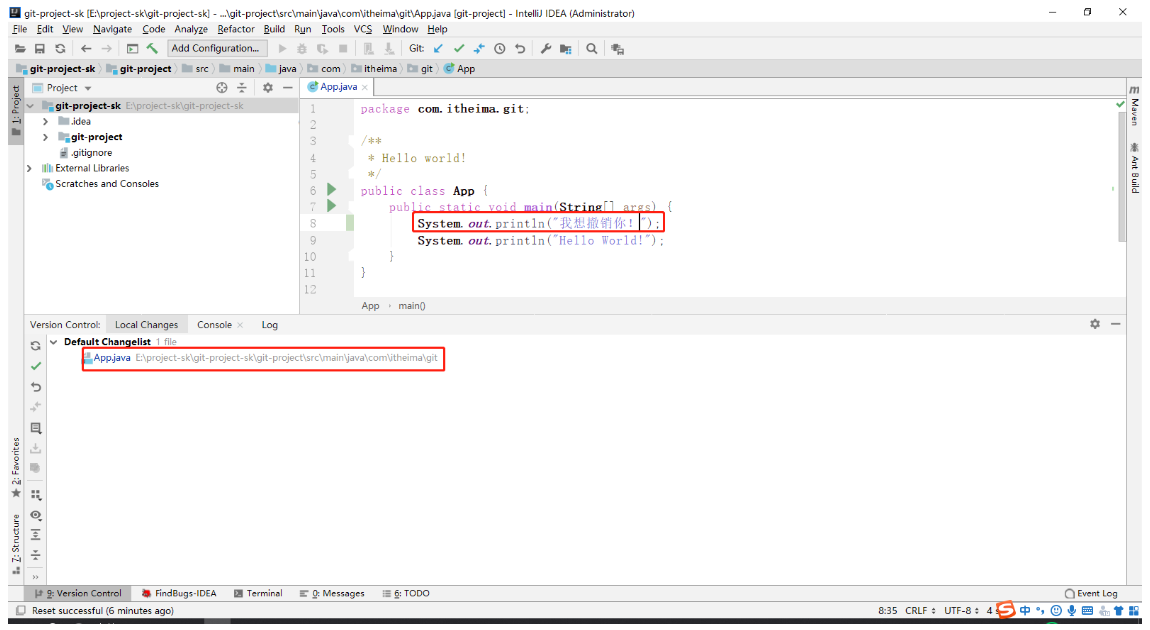This screenshot has height=630, width=1150.
Task: Toggle Chinese/English input mode indicator
Action: click(x=1025, y=610)
